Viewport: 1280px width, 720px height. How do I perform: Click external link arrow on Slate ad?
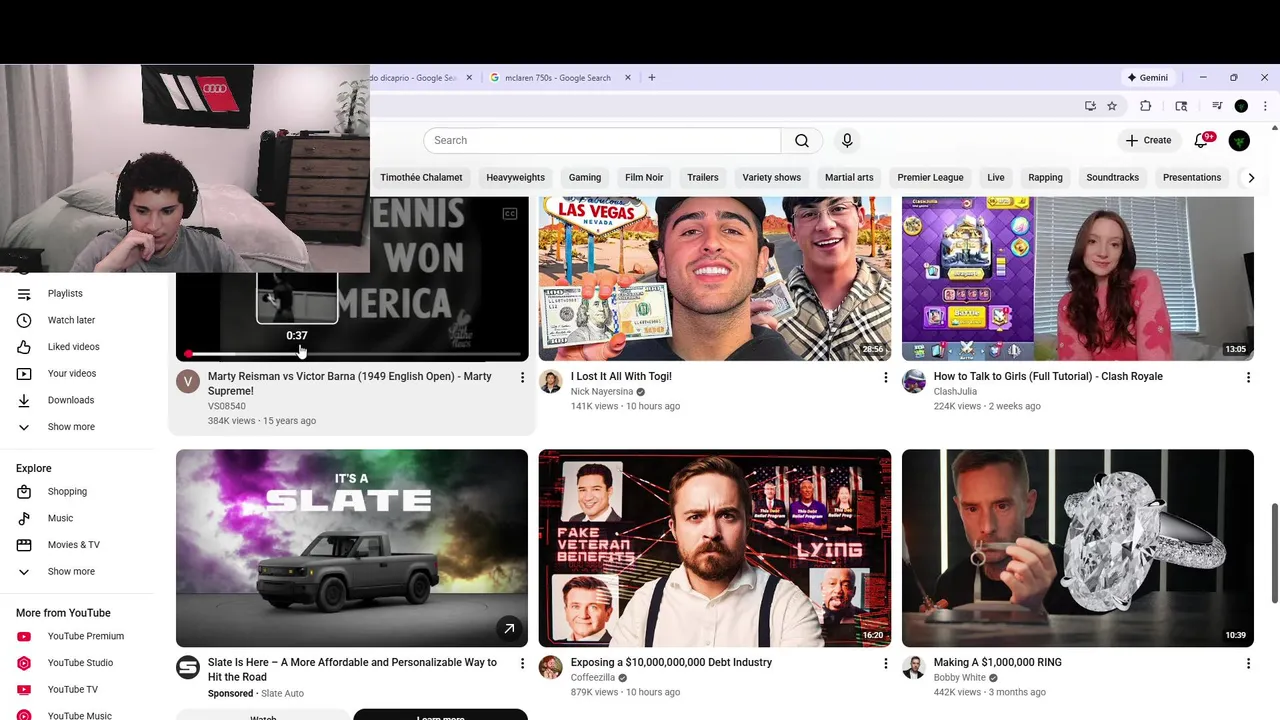click(x=509, y=628)
